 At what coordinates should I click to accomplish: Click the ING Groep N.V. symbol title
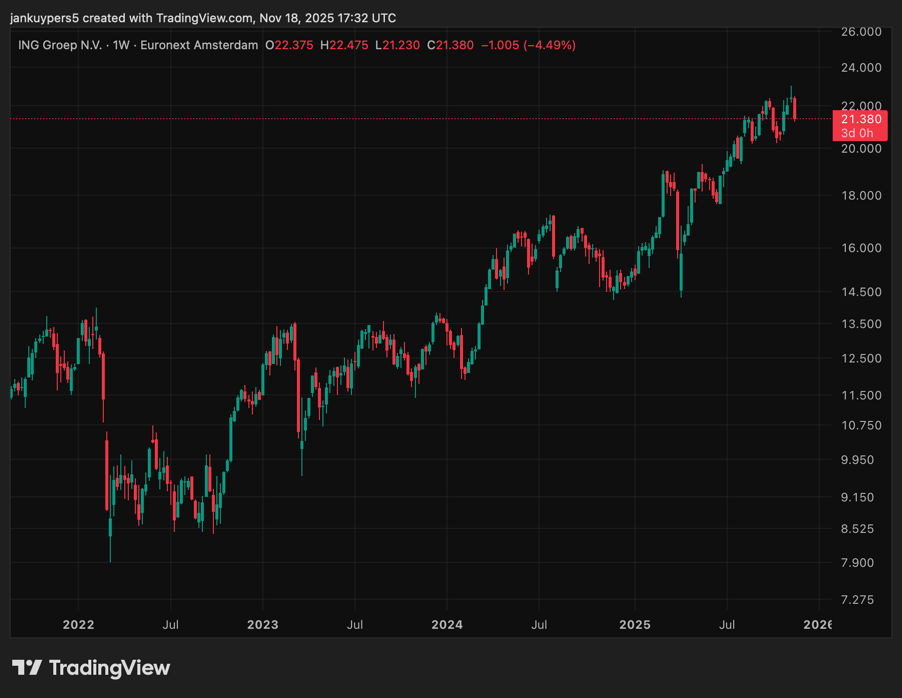[x=60, y=45]
